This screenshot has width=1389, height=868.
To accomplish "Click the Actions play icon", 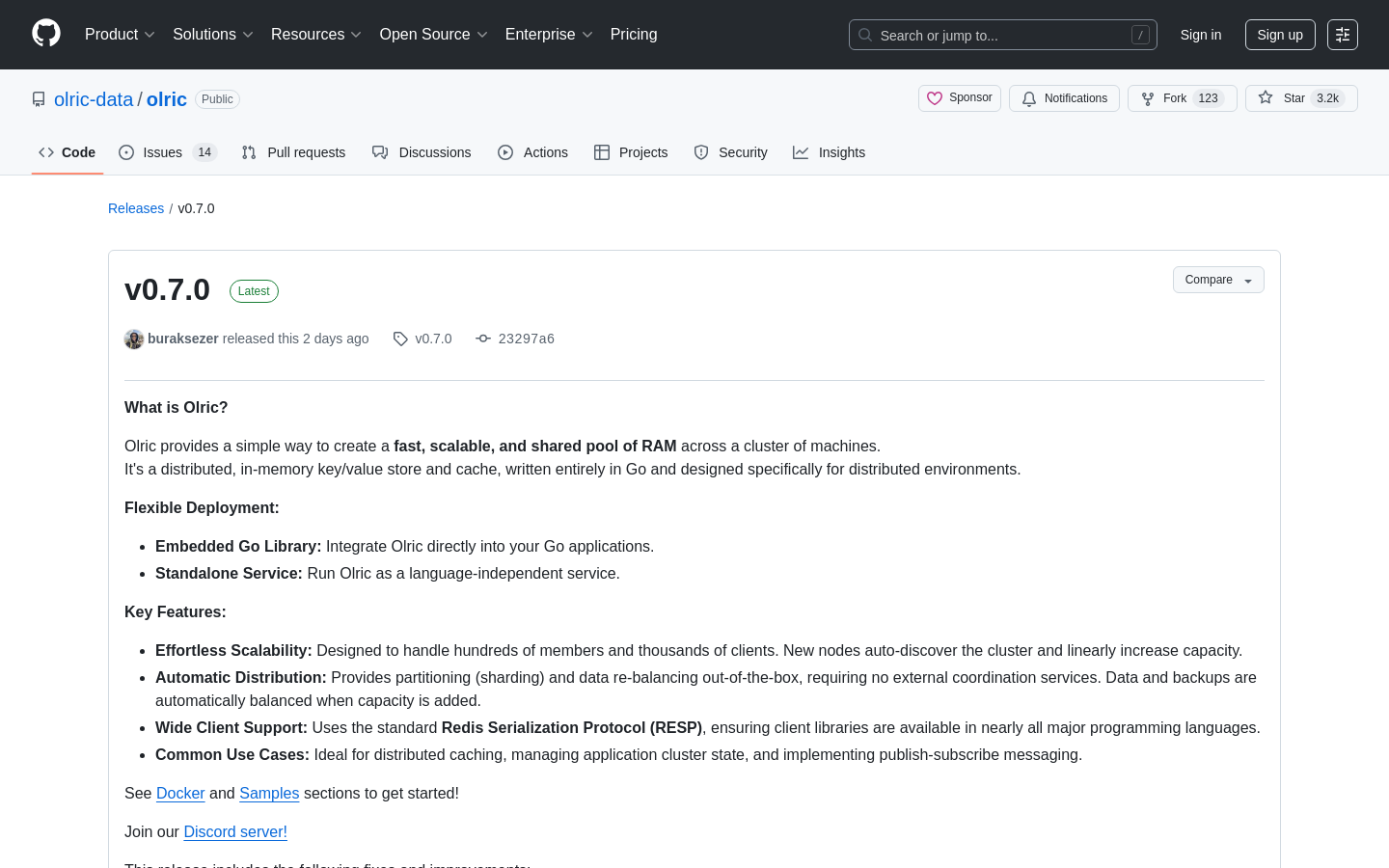I will [x=505, y=152].
